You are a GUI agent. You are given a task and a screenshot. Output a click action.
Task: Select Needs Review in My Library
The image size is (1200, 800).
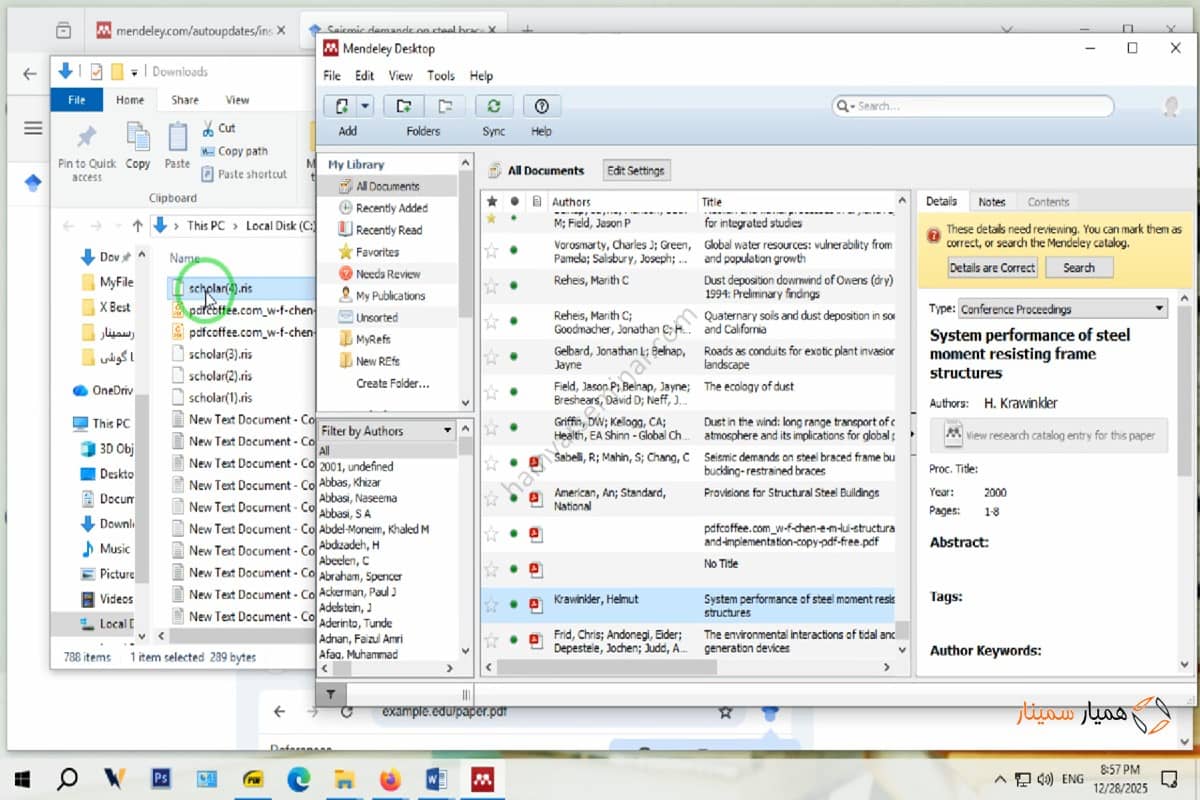(x=387, y=274)
